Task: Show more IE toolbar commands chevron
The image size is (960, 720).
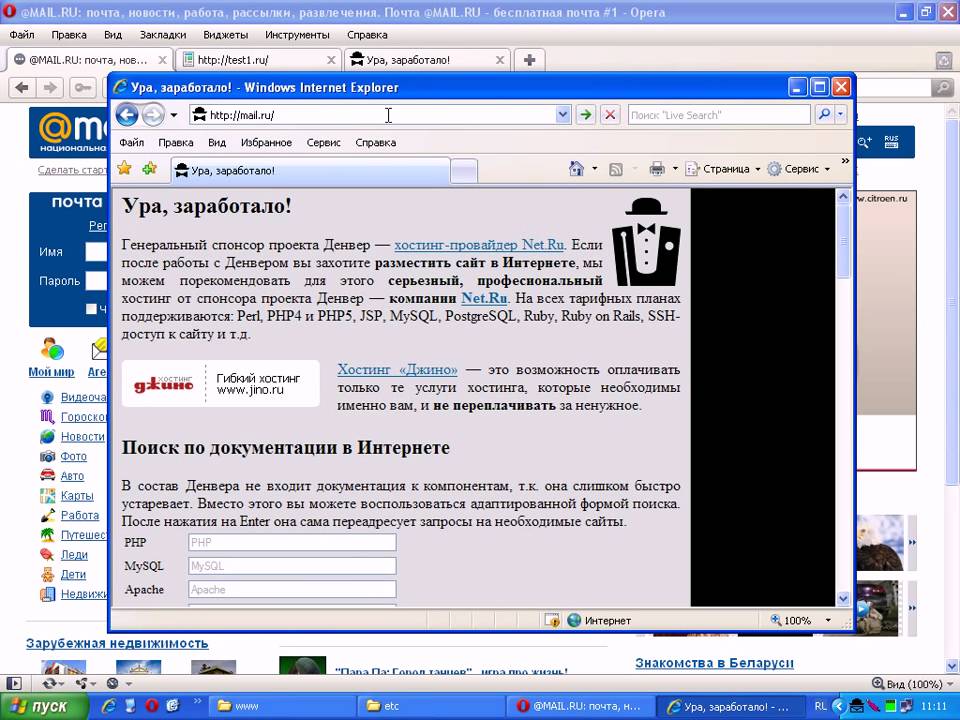Action: (845, 161)
